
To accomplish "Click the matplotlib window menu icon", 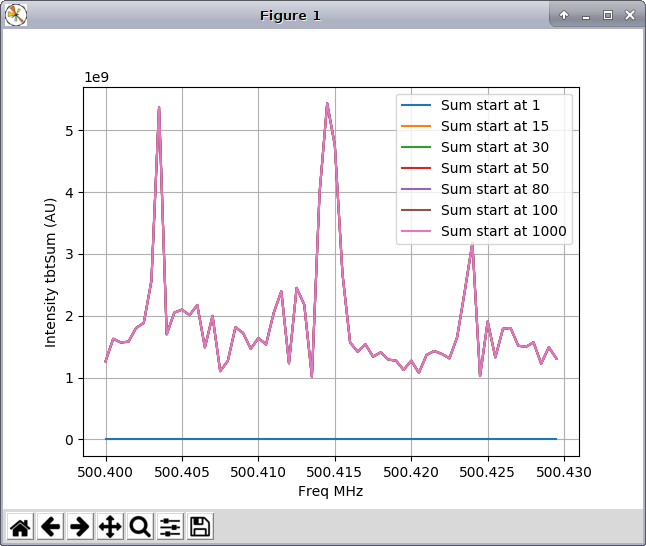I will [16, 15].
